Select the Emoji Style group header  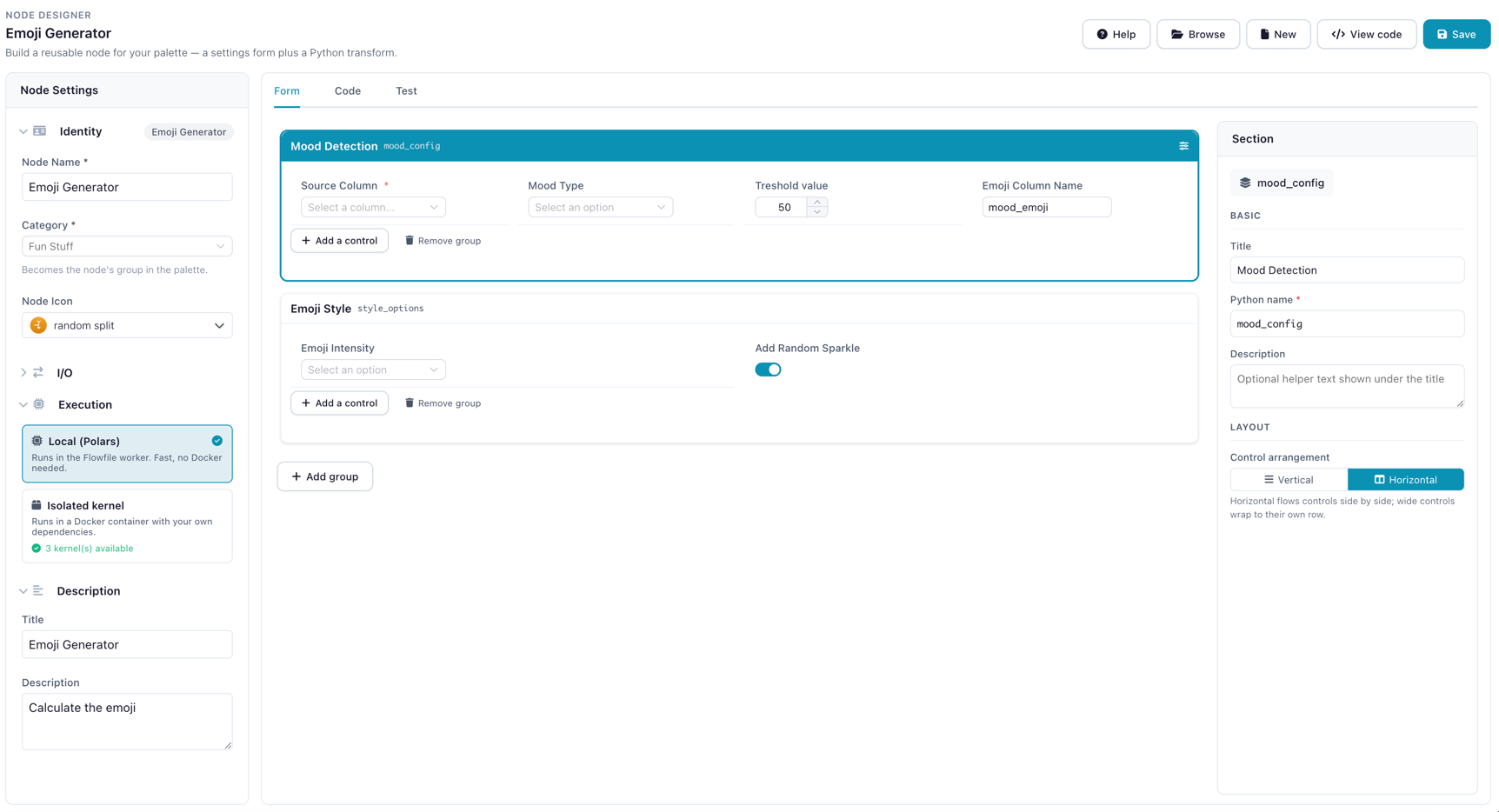739,309
